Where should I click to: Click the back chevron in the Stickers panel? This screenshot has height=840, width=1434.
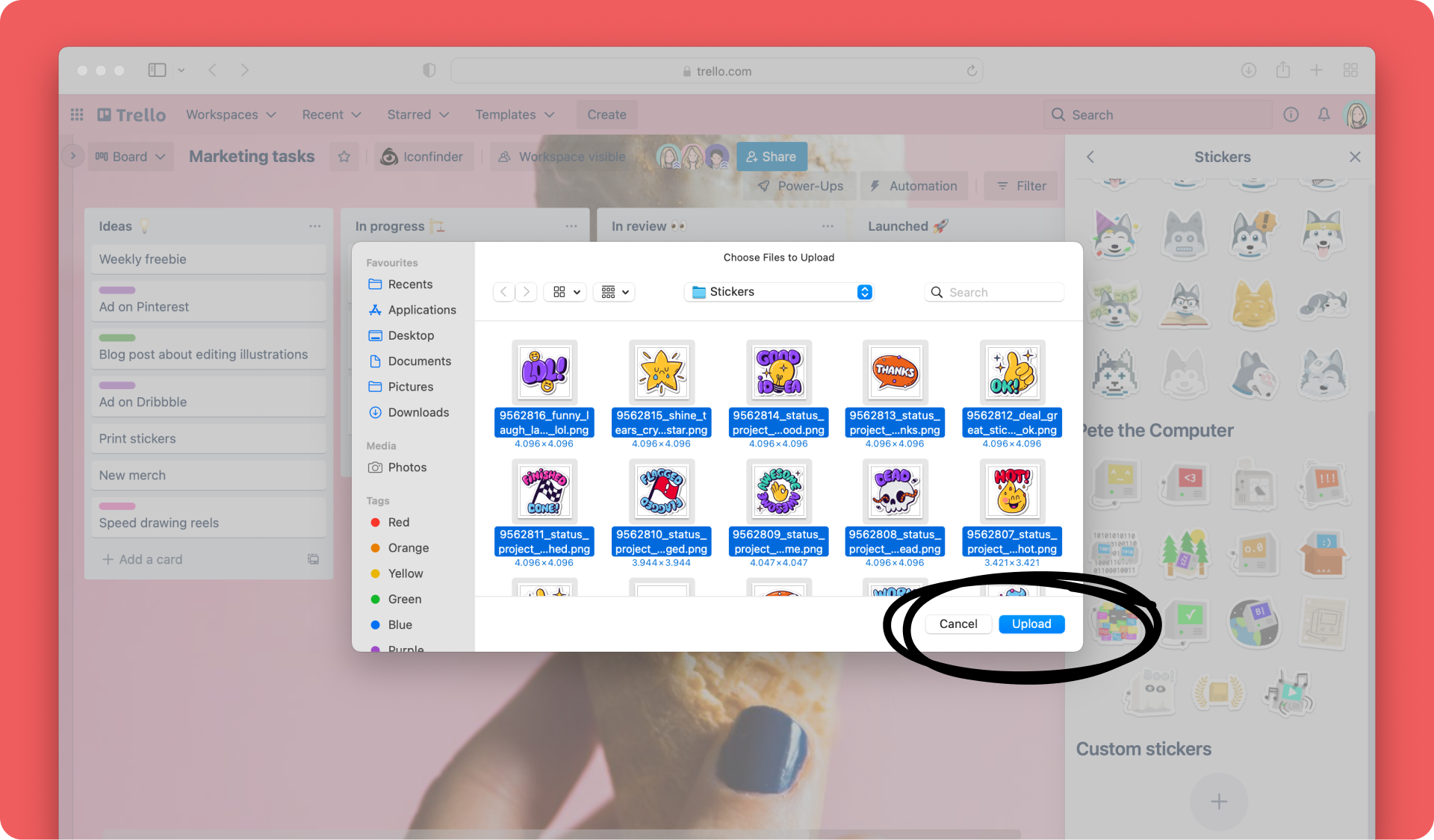1090,157
